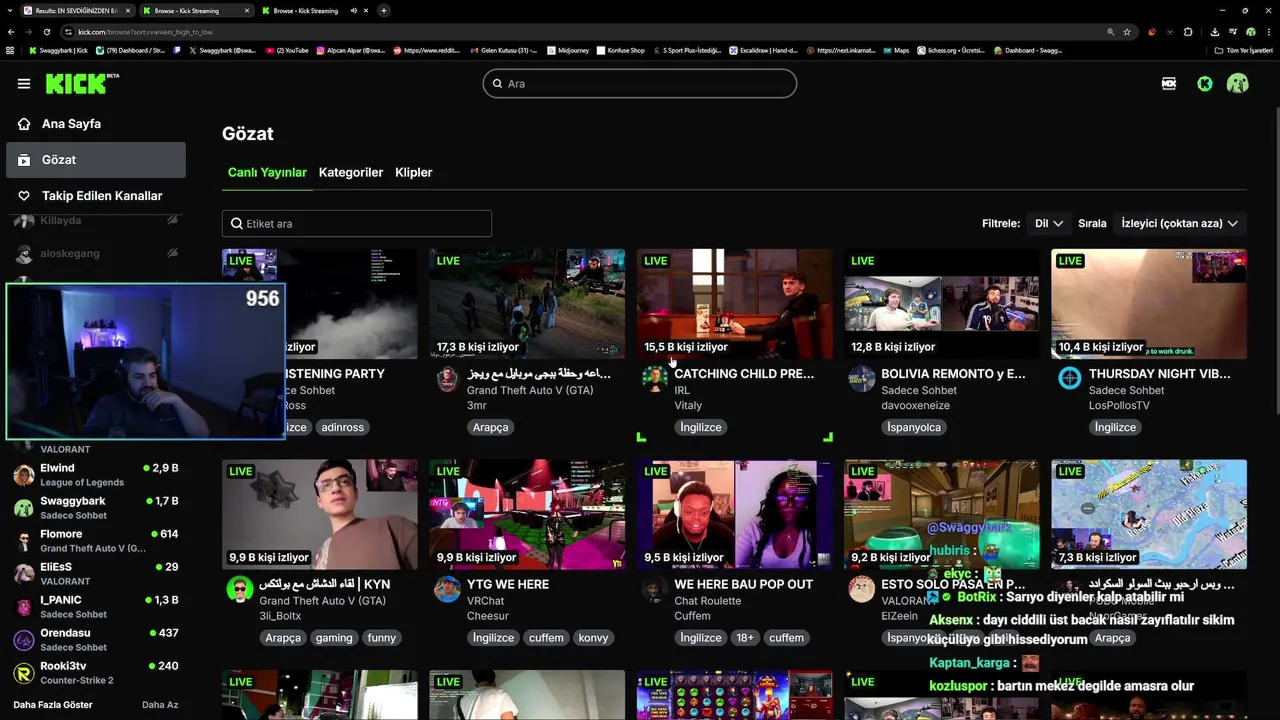1280x720 pixels.
Task: Click Daha Fazla Göster in sidebar
Action: (53, 705)
